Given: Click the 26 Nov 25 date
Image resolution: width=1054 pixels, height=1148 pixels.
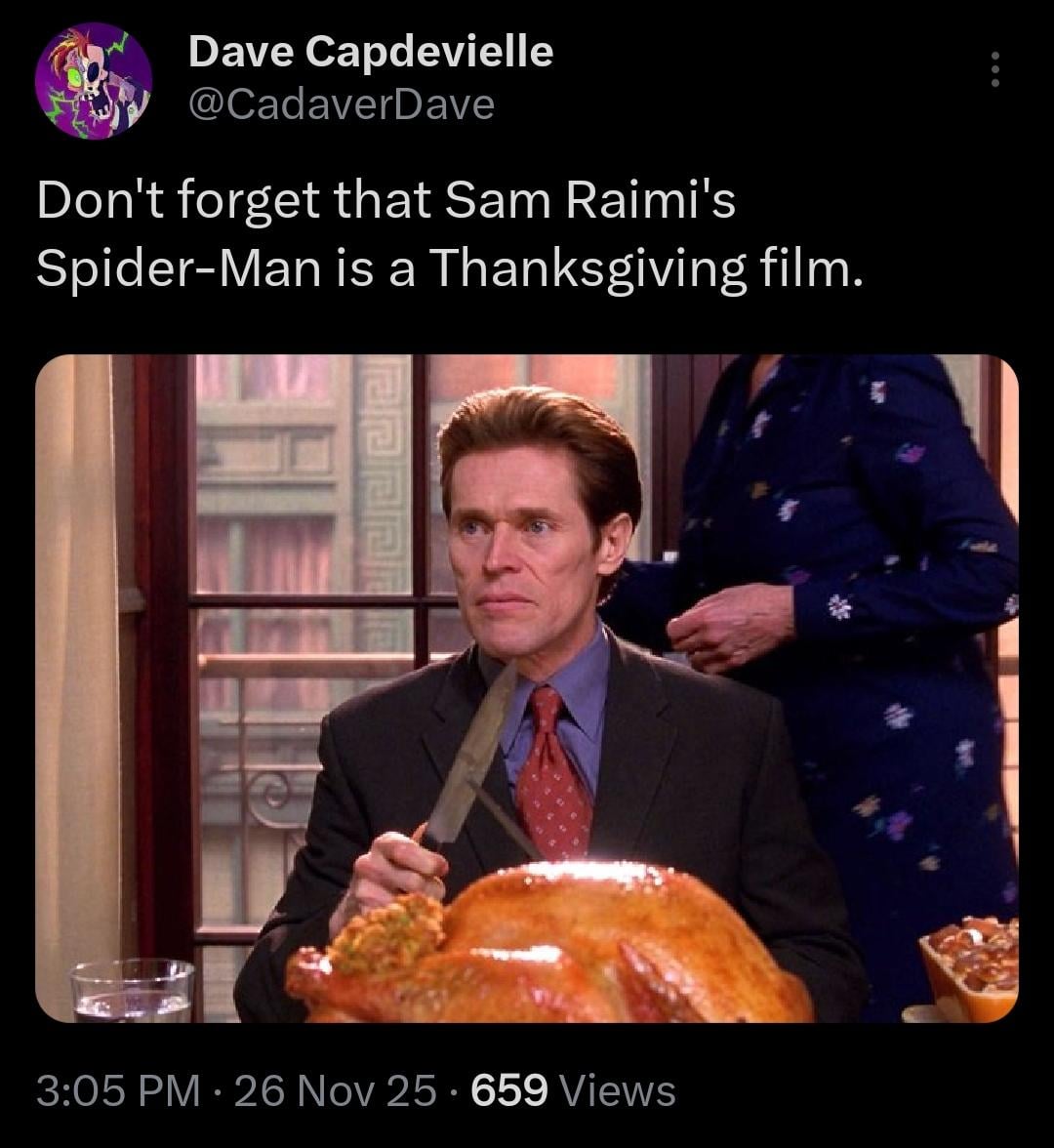Looking at the screenshot, I should point(335,1089).
